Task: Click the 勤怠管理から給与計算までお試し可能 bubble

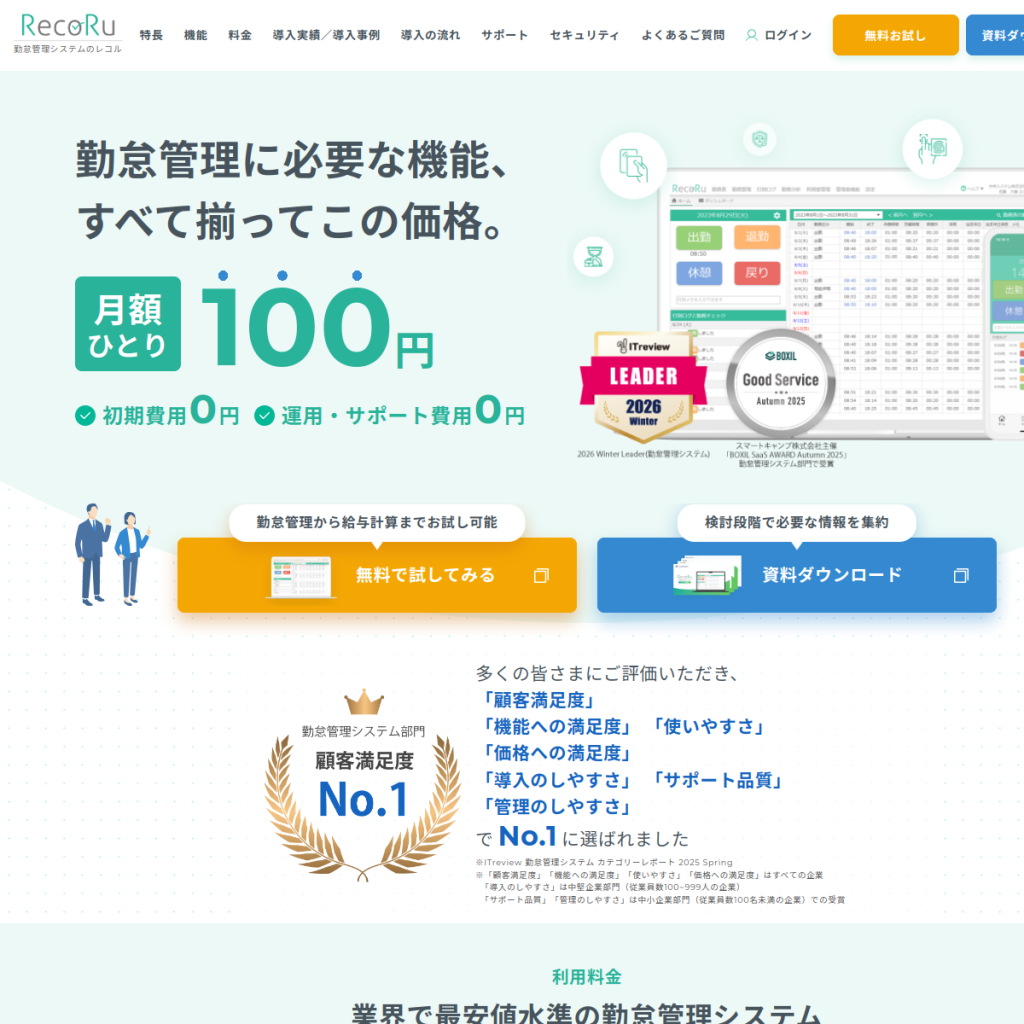Action: pos(377,522)
